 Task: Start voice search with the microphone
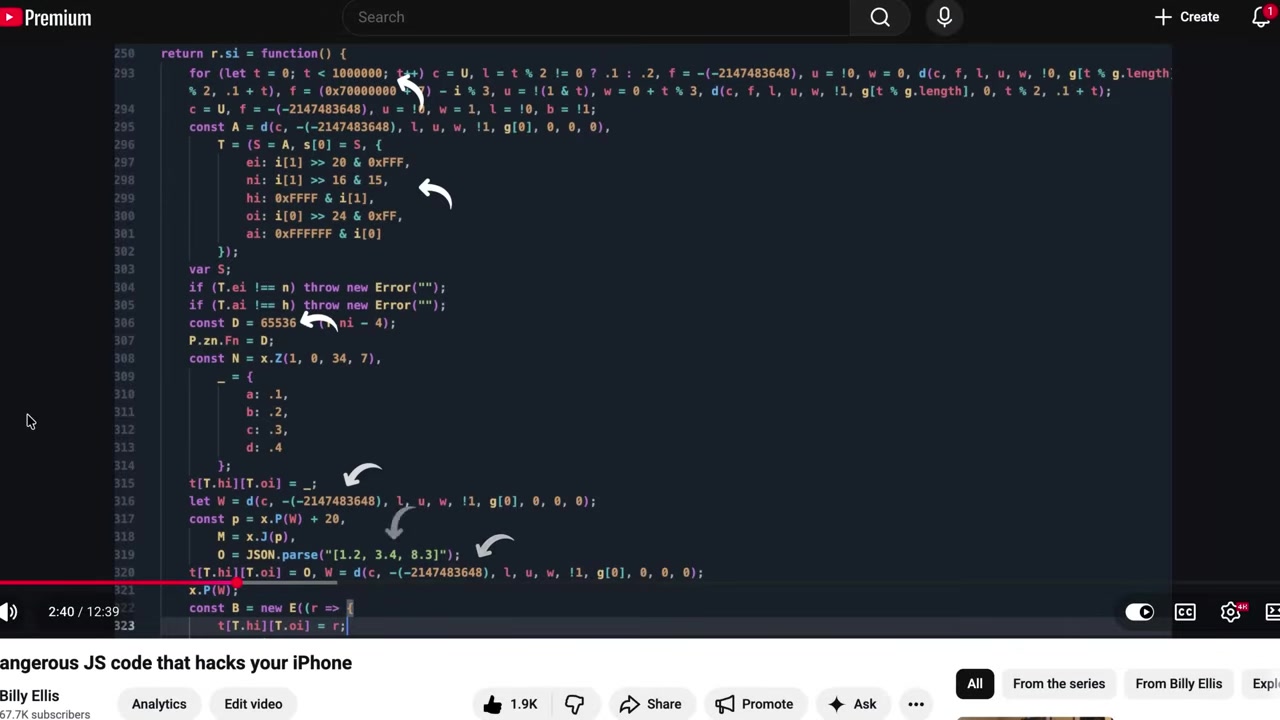[x=944, y=17]
